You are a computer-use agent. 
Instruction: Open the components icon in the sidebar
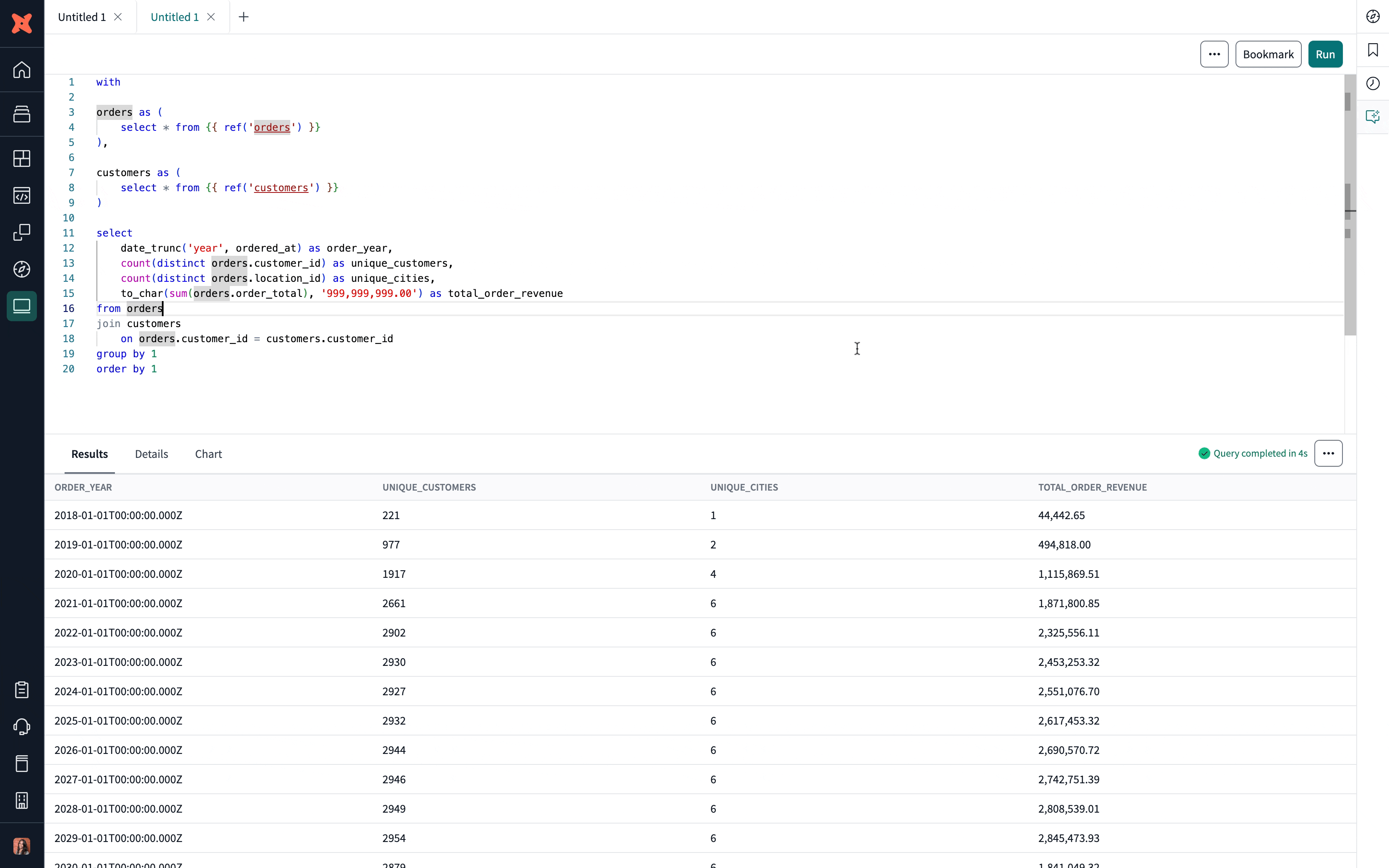coord(21,232)
